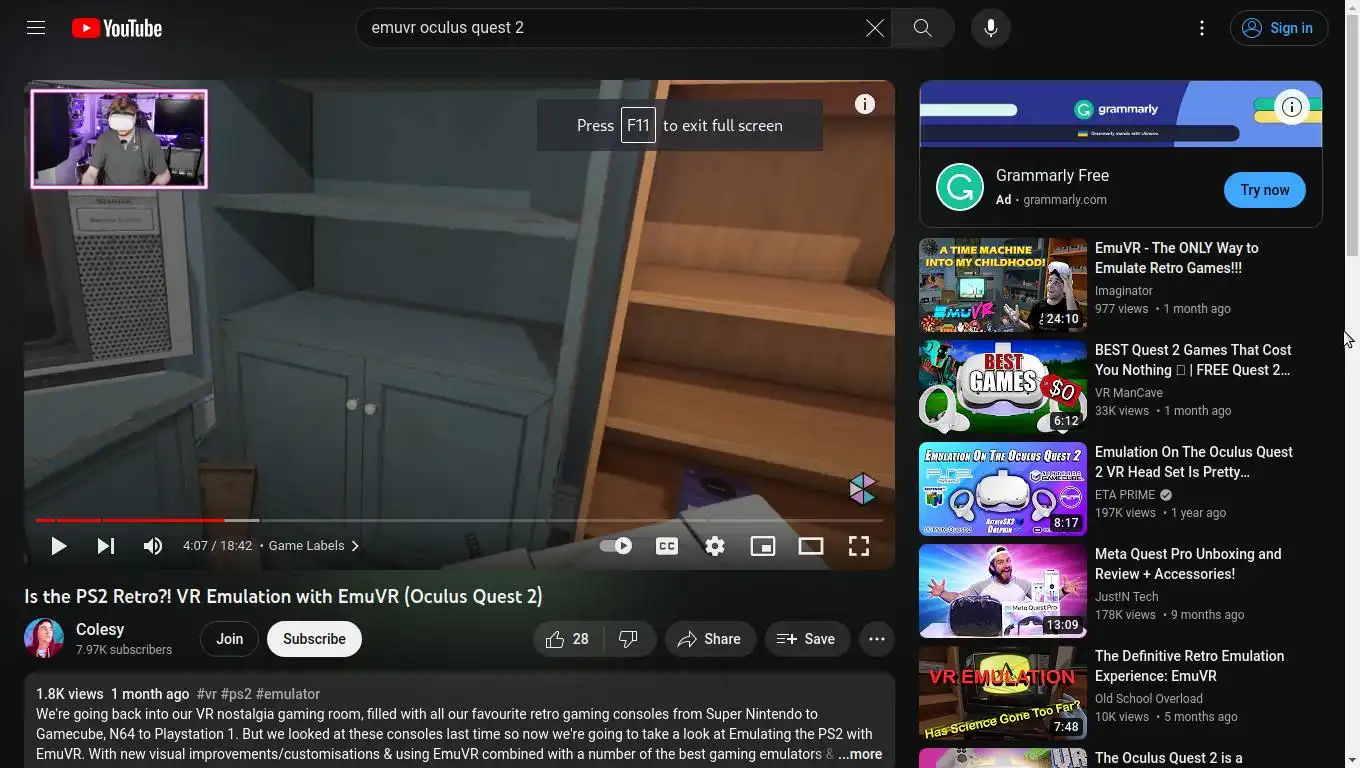Open the Colesy channel name link
The image size is (1360, 768).
(100, 629)
